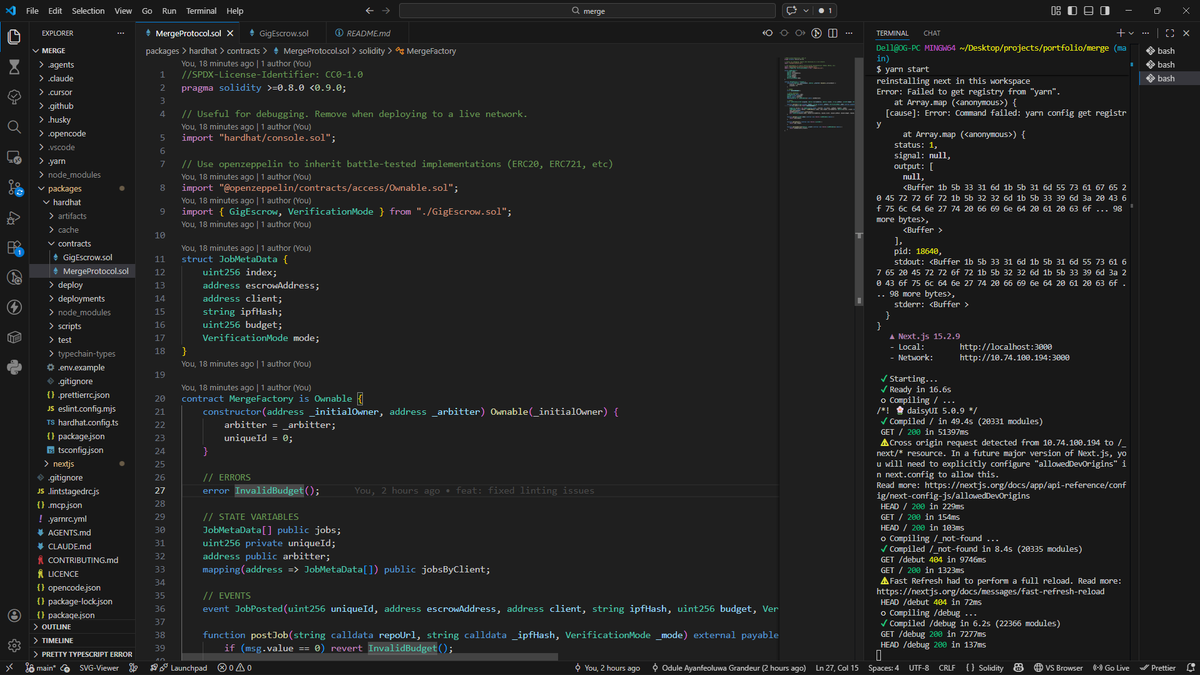Toggle Go Live server in status bar
Viewport: 1200px width, 675px height.
[1110, 667]
